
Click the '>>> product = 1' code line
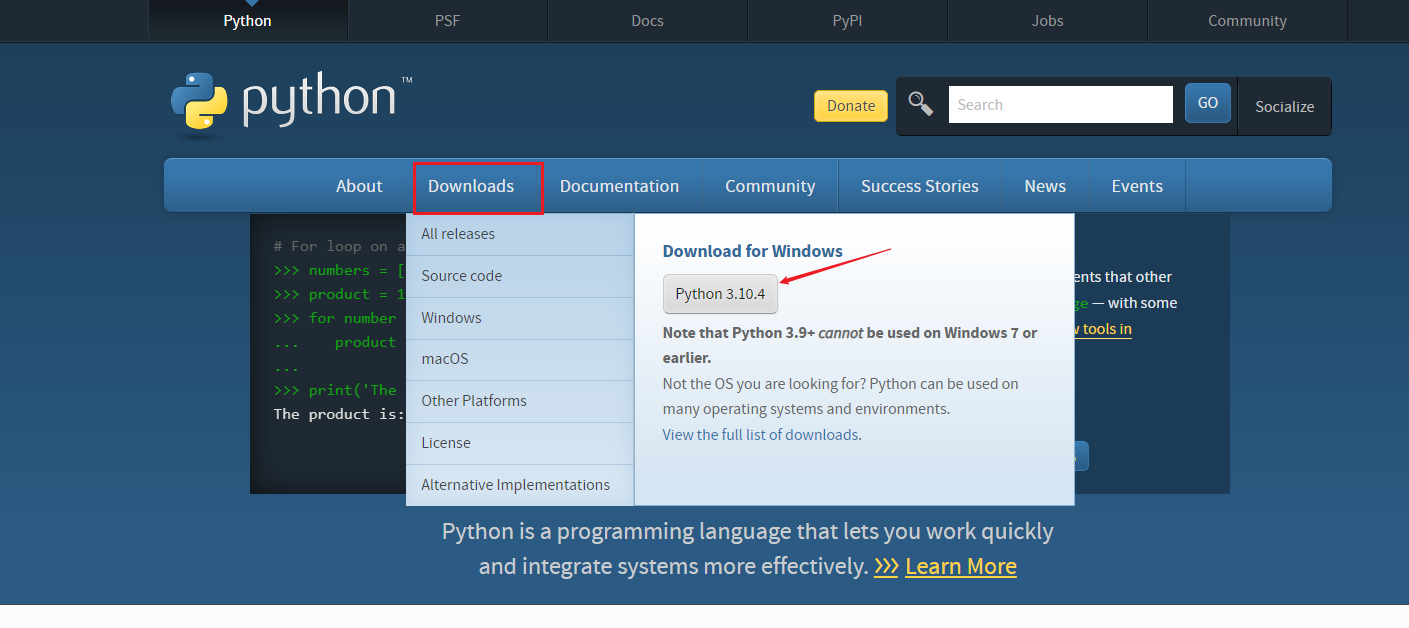(x=339, y=294)
